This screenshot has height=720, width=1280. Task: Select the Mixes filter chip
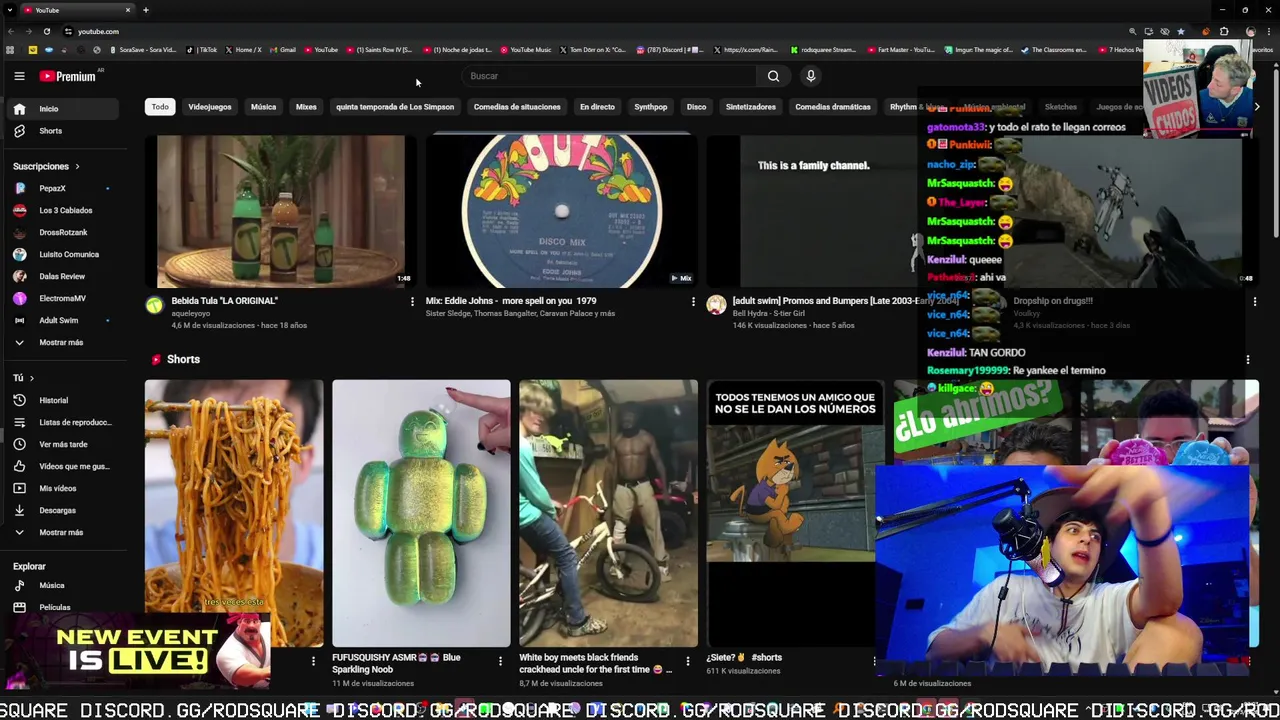coord(306,107)
